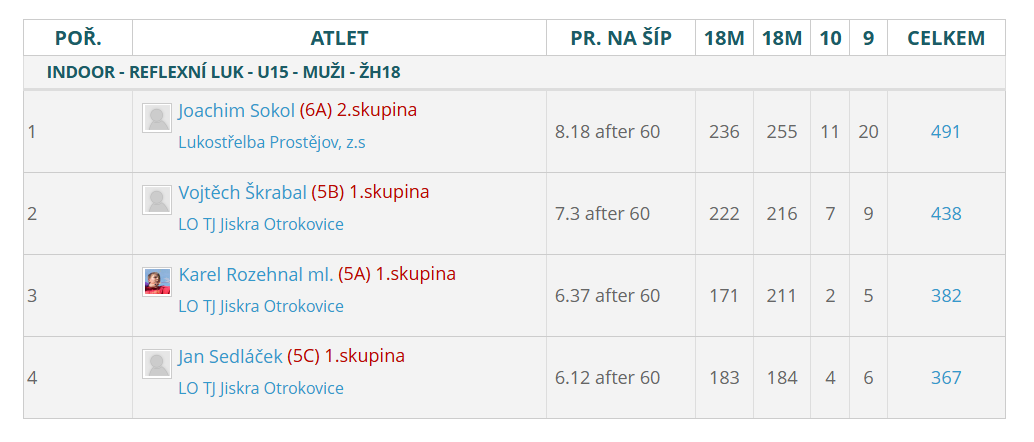Viewport: 1034px width, 442px height.
Task: Click the CELKEM column header
Action: 946,38
